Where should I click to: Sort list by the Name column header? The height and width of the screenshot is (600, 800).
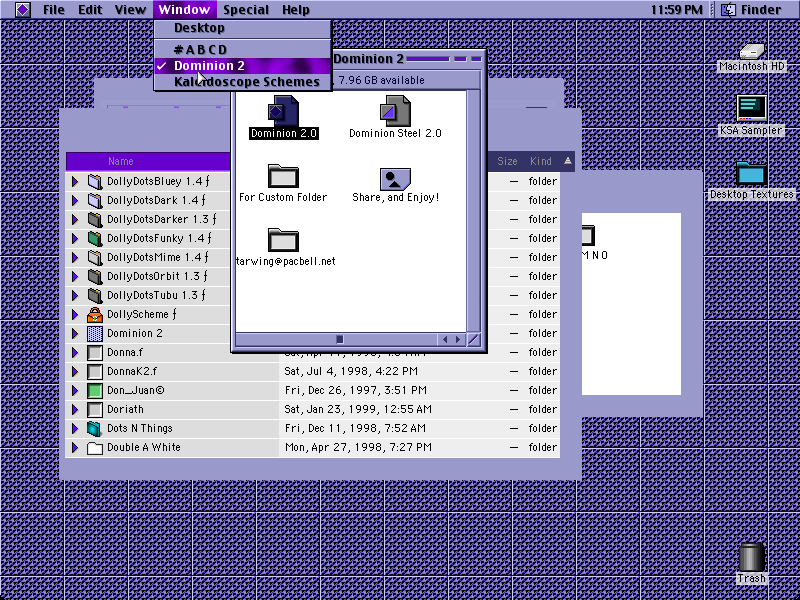[148, 161]
